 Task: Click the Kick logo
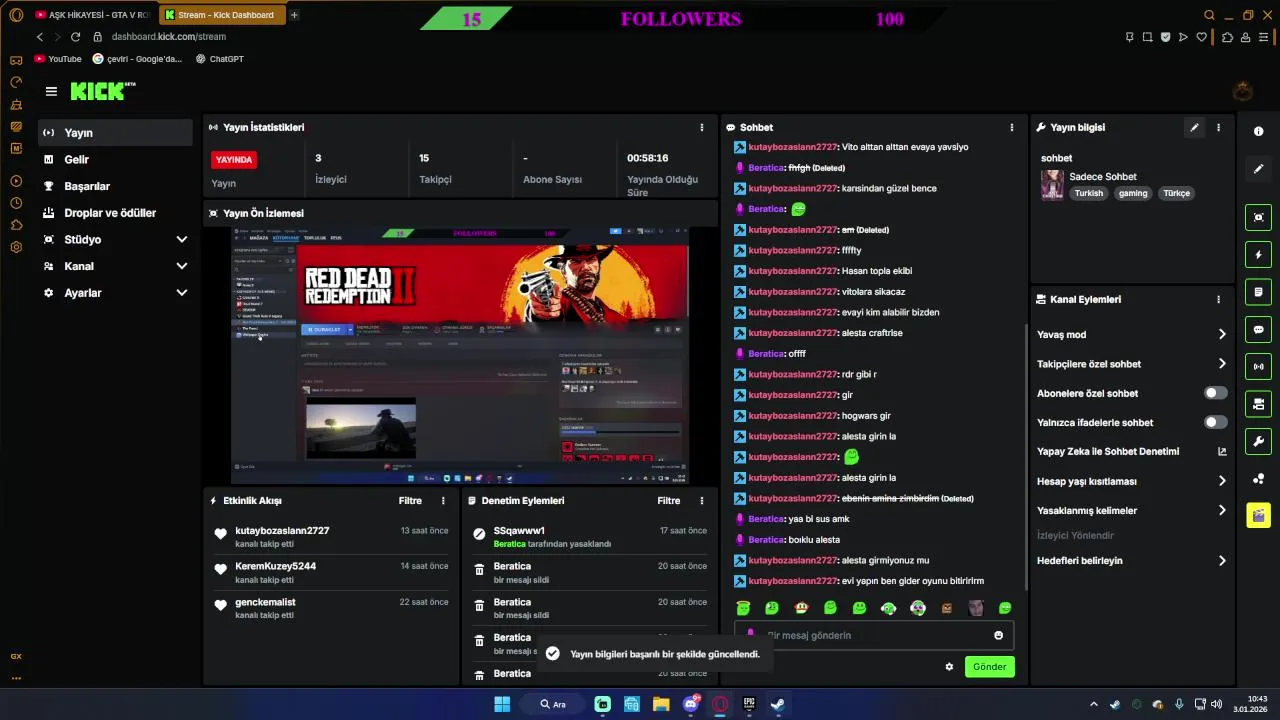tap(102, 91)
